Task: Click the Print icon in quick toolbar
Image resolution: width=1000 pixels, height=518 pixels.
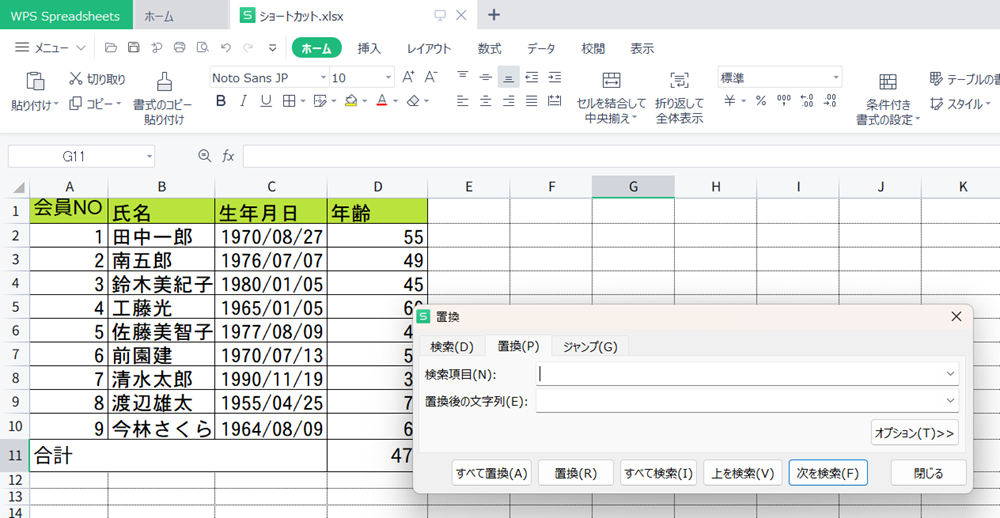Action: tap(180, 47)
